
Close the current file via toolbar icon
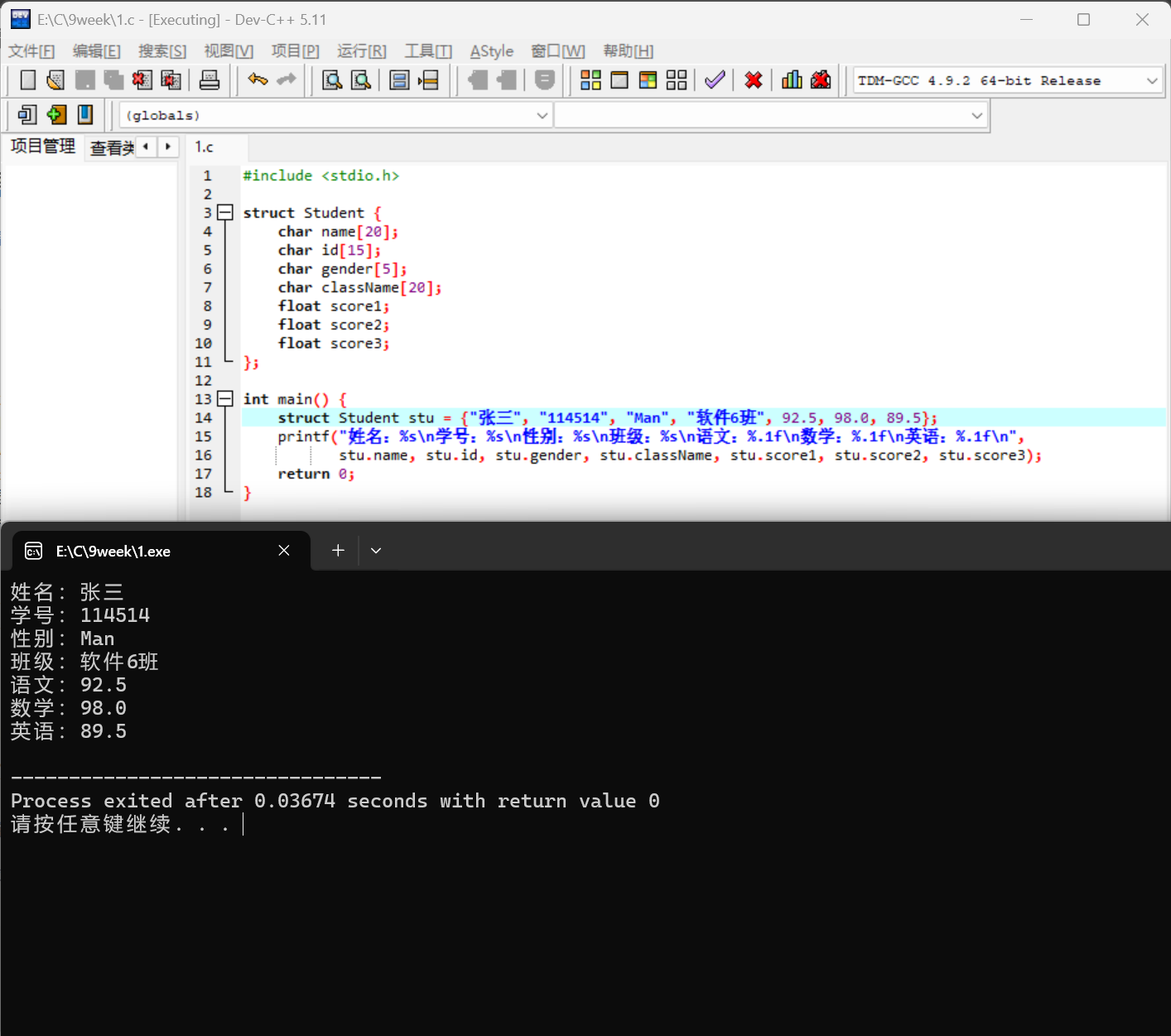pos(142,80)
